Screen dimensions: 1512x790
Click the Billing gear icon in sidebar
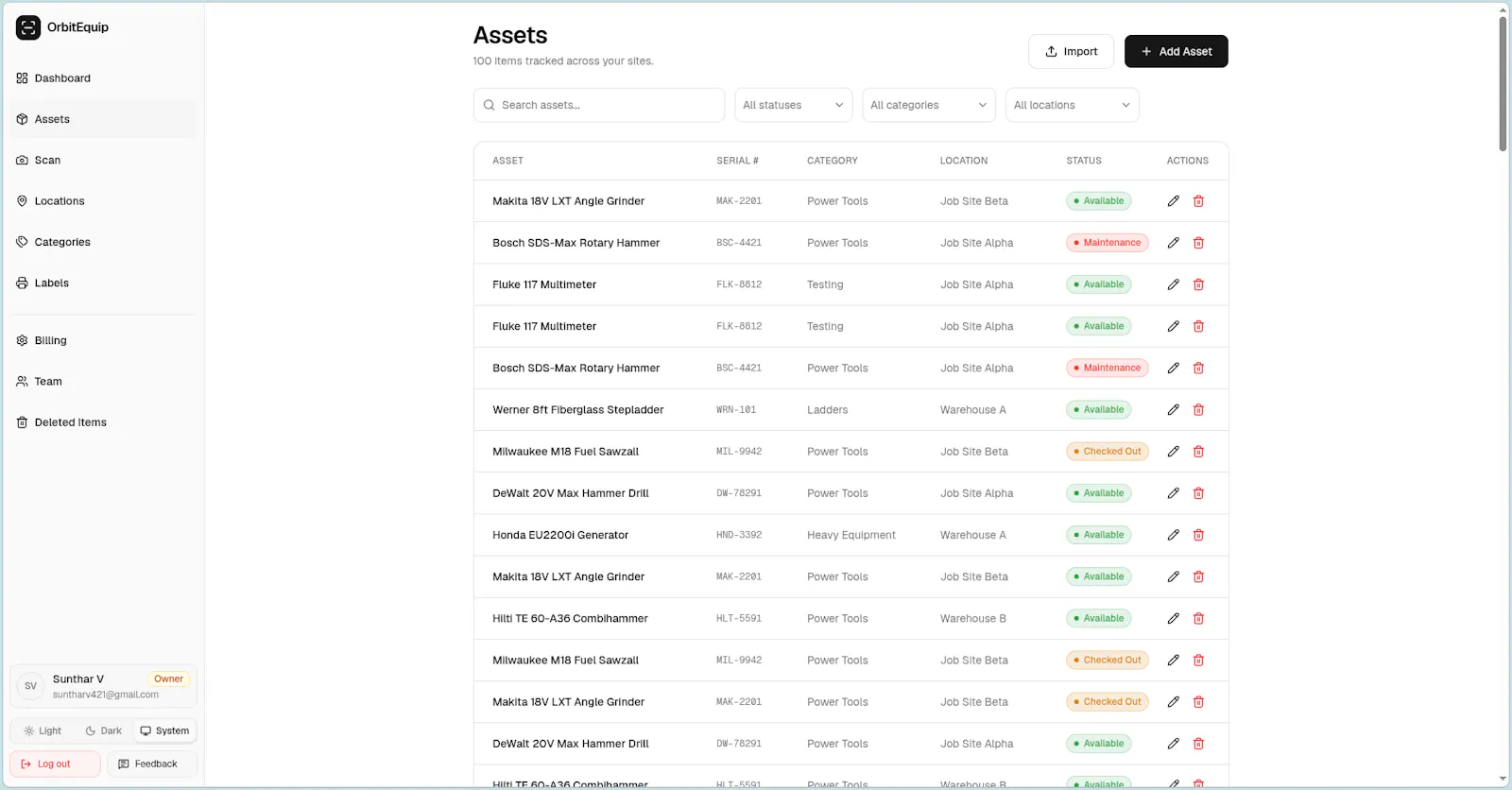(x=22, y=340)
